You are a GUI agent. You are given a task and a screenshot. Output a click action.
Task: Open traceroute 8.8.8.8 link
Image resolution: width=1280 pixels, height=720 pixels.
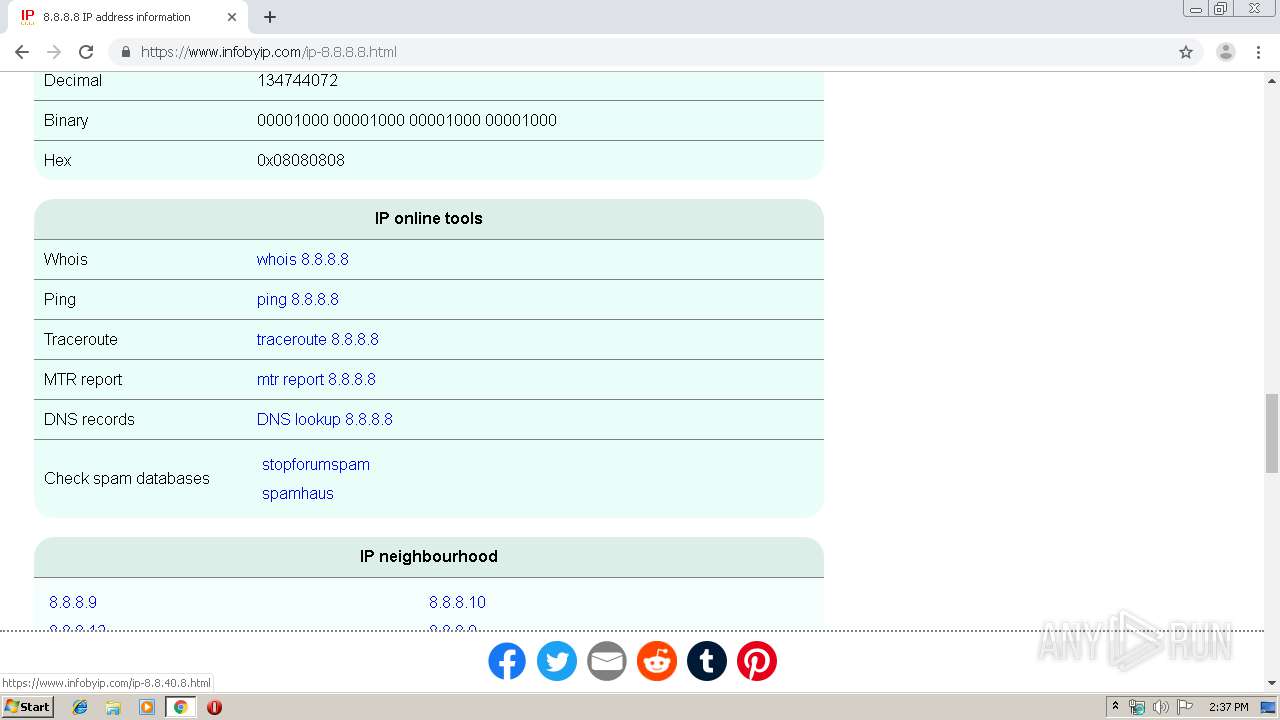pos(317,339)
